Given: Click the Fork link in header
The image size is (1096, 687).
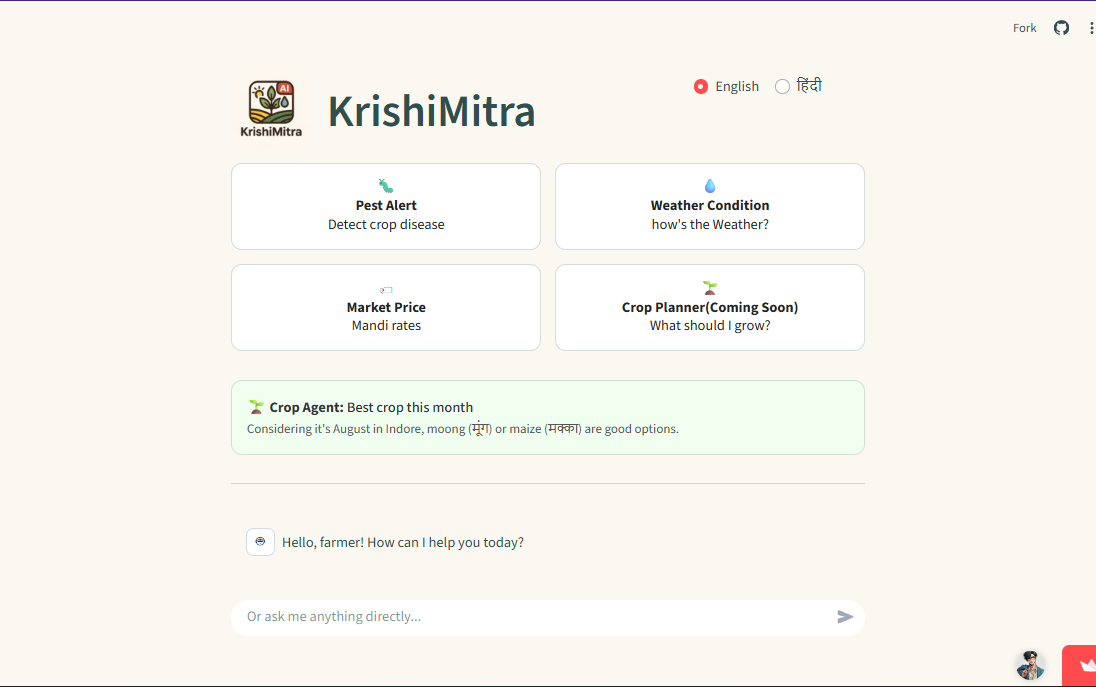Looking at the screenshot, I should point(1024,28).
